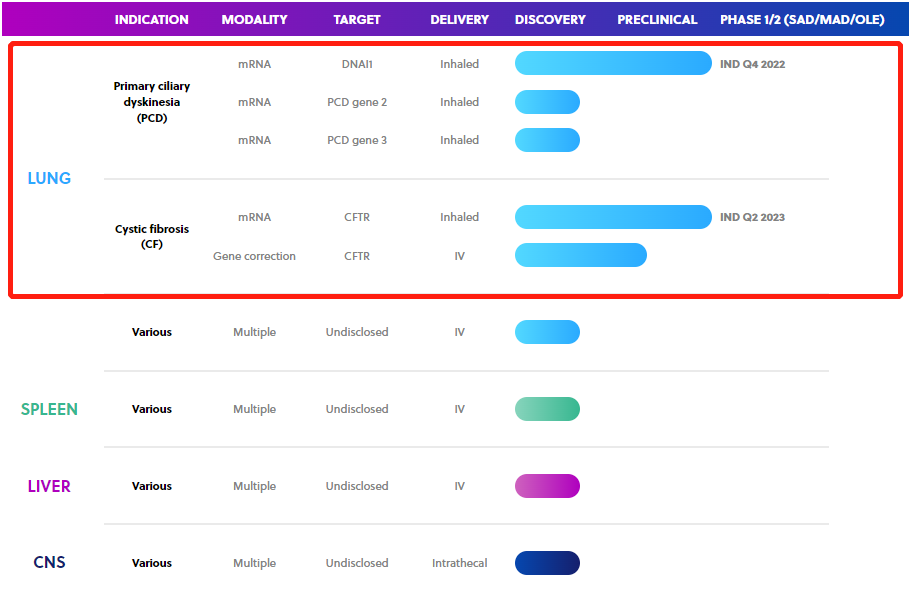Viewport: 912px width, 601px height.
Task: Select the Primary ciliary dyskinesia (PCD) indication
Action: coord(151,102)
